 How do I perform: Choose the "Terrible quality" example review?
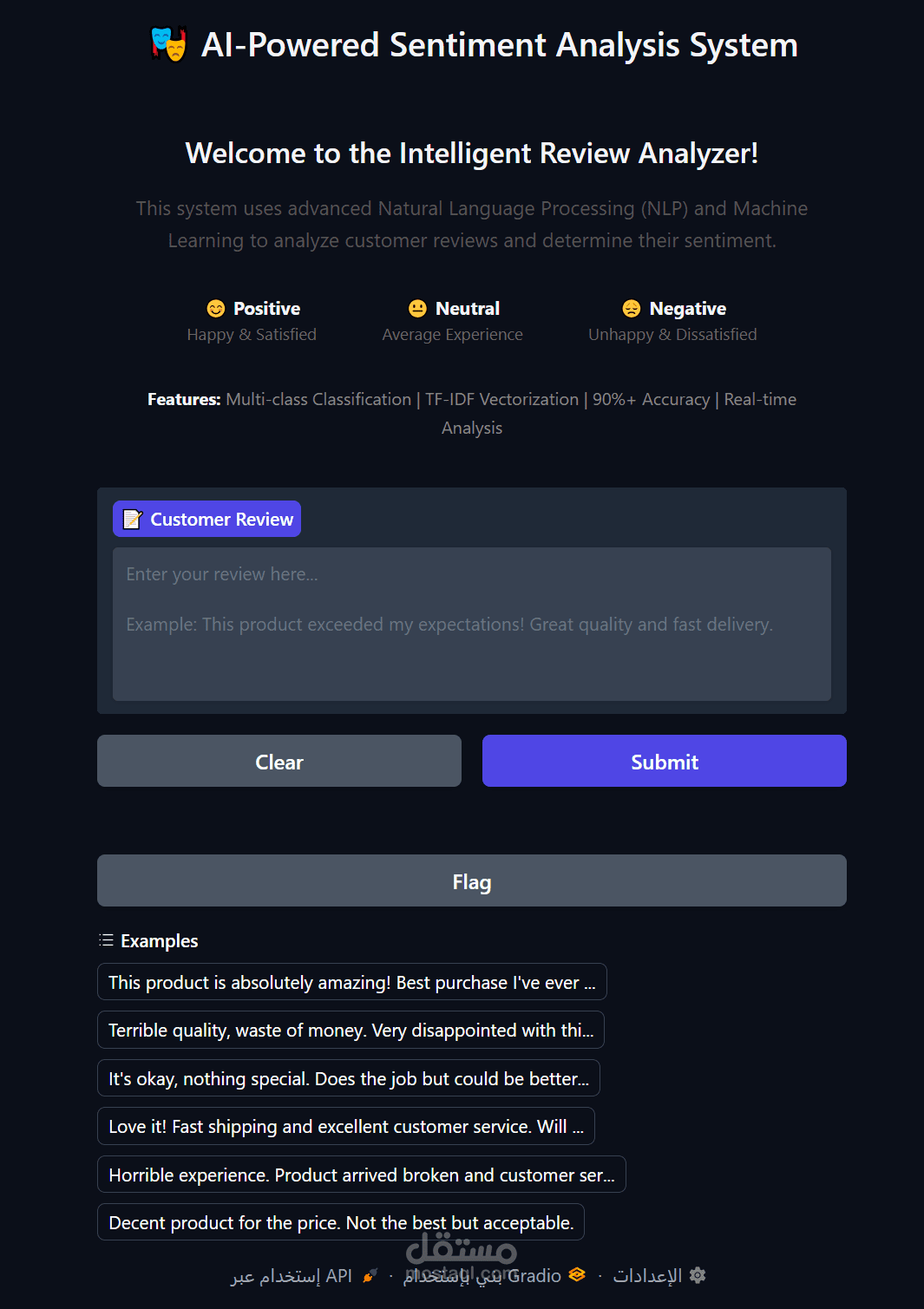[351, 1030]
